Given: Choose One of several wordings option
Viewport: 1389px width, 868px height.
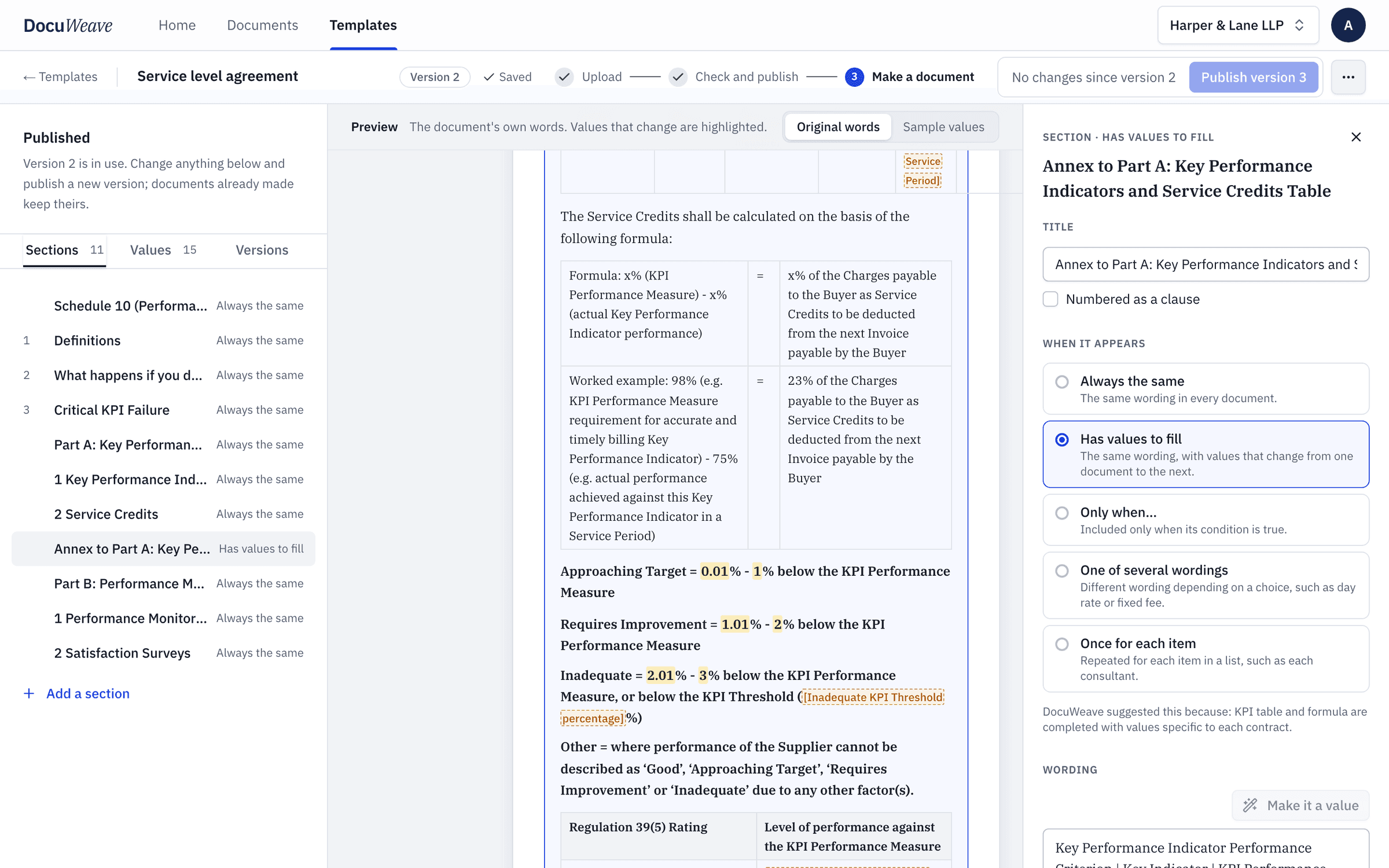Looking at the screenshot, I should (x=1206, y=586).
